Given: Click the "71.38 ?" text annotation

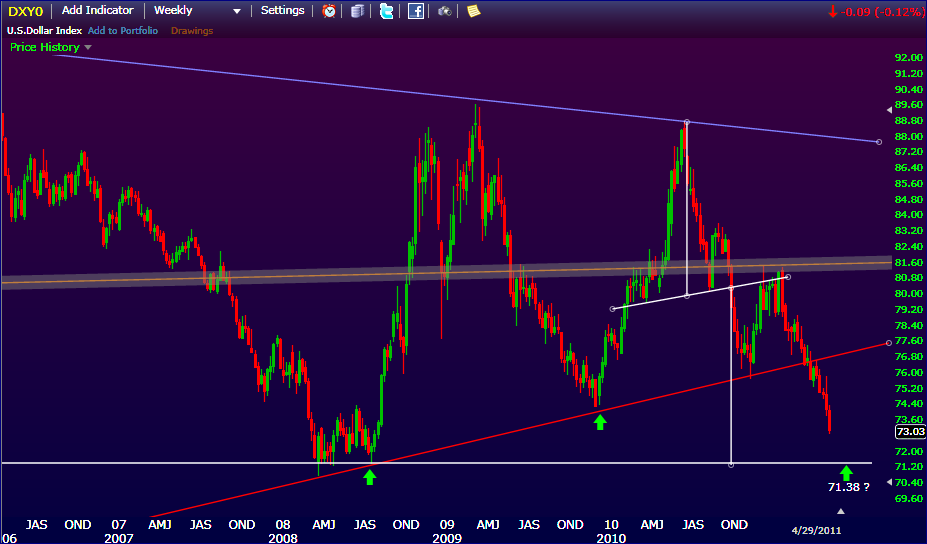Looking at the screenshot, I should coord(848,487).
